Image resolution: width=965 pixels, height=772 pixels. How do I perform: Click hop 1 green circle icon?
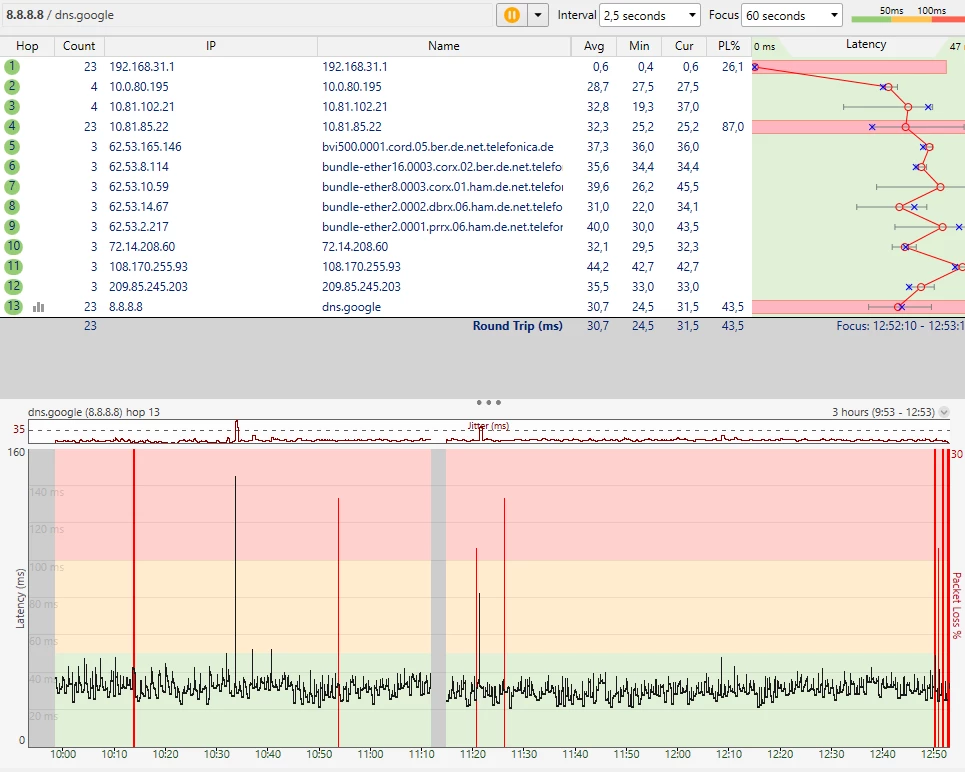point(12,66)
